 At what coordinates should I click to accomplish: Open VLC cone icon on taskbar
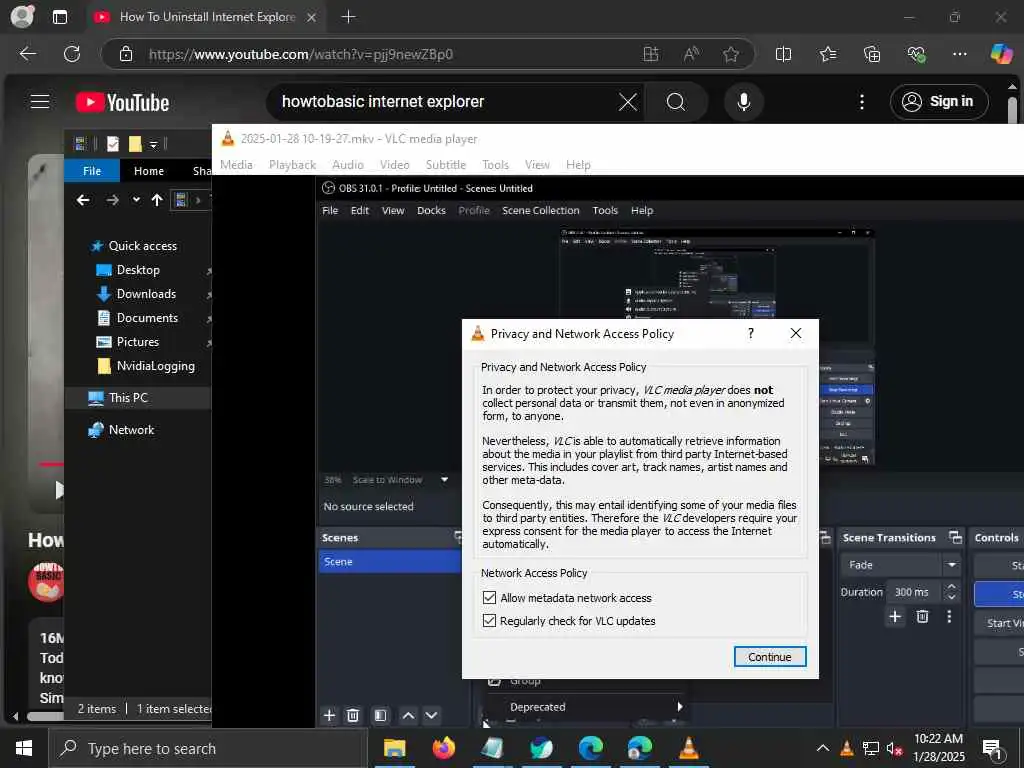point(688,748)
